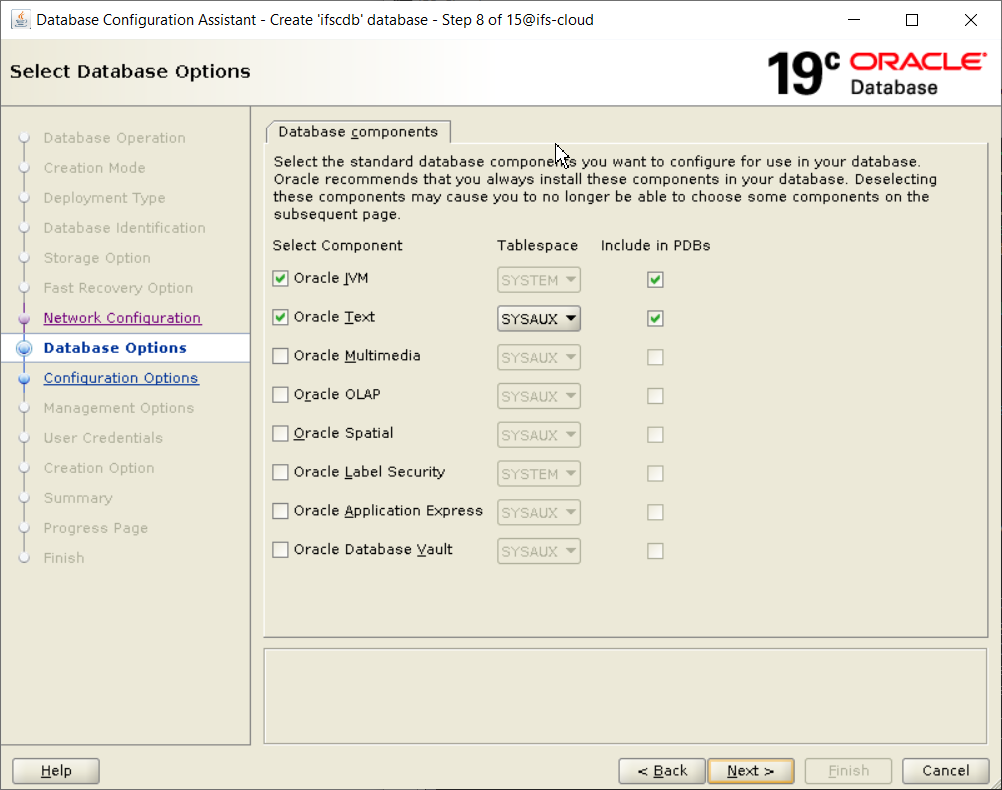
Task: Click the empty message area below components
Action: [x=626, y=697]
